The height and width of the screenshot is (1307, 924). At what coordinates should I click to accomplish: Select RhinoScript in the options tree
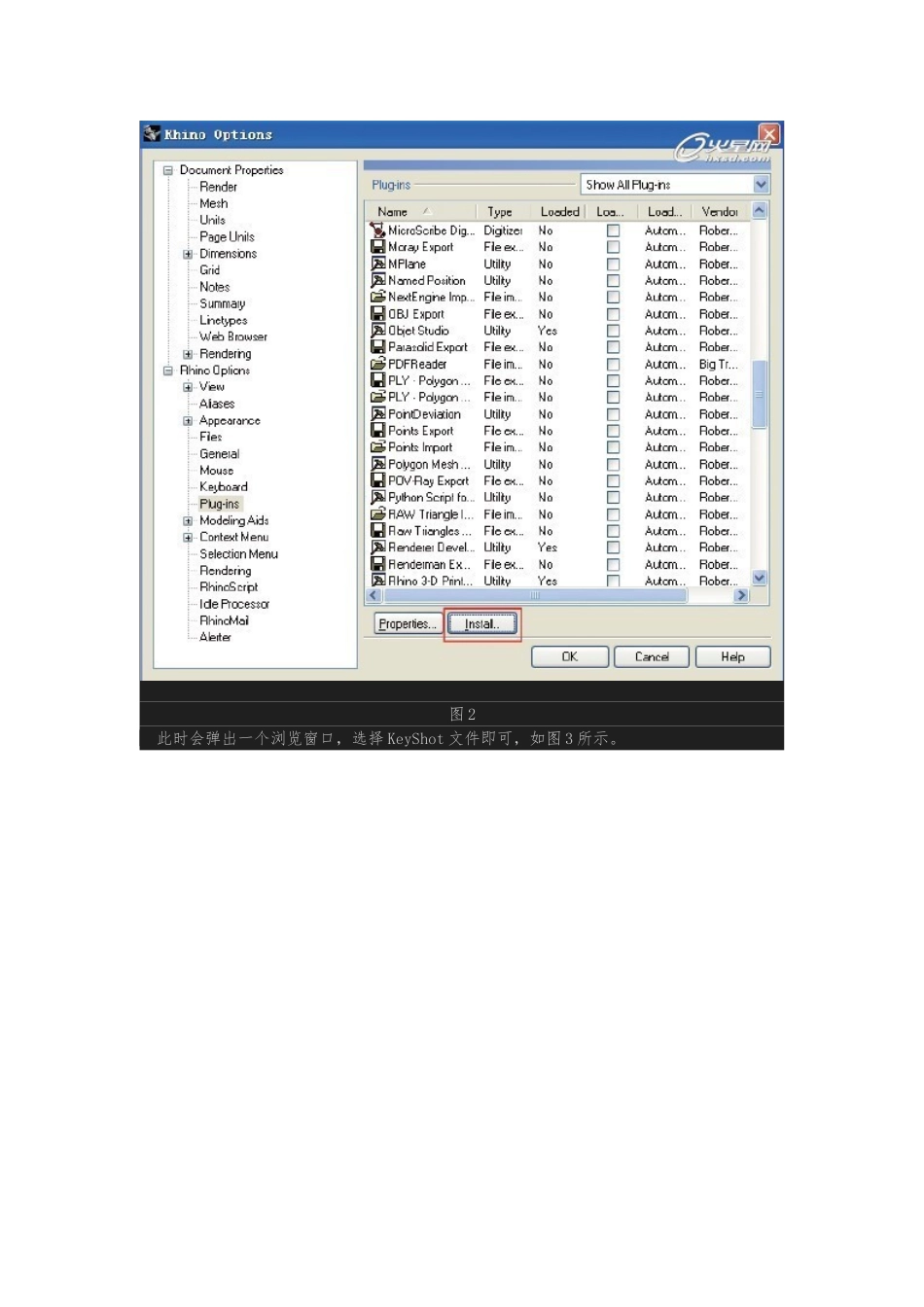[x=229, y=587]
